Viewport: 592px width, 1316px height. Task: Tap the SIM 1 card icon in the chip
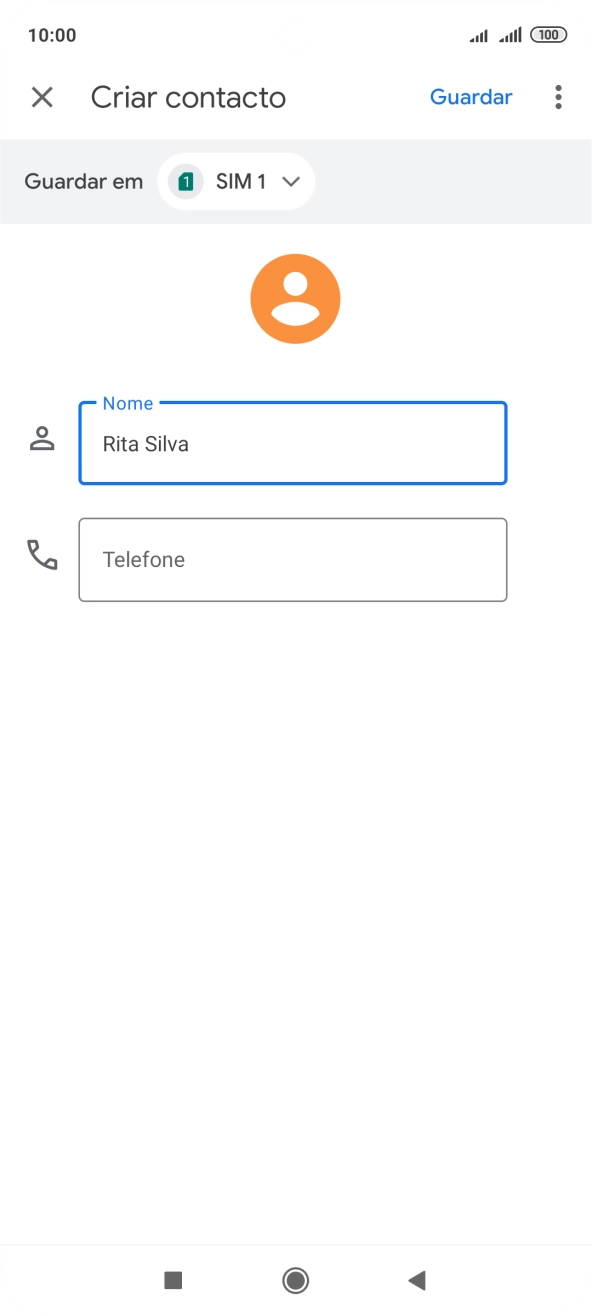tap(185, 181)
